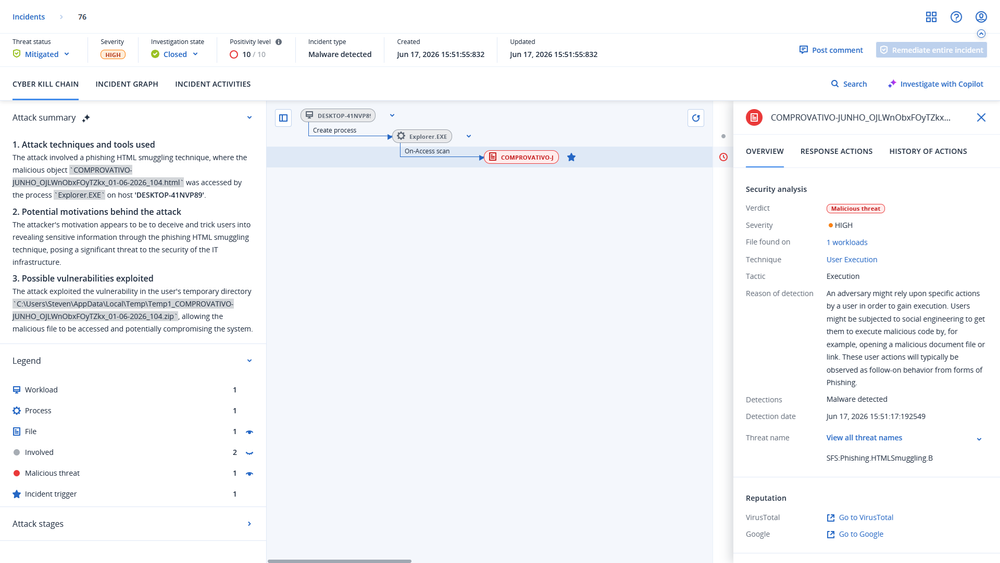Switch to the Cyber Kill Chain tab
Image resolution: width=1000 pixels, height=563 pixels.
pyautogui.click(x=45, y=84)
